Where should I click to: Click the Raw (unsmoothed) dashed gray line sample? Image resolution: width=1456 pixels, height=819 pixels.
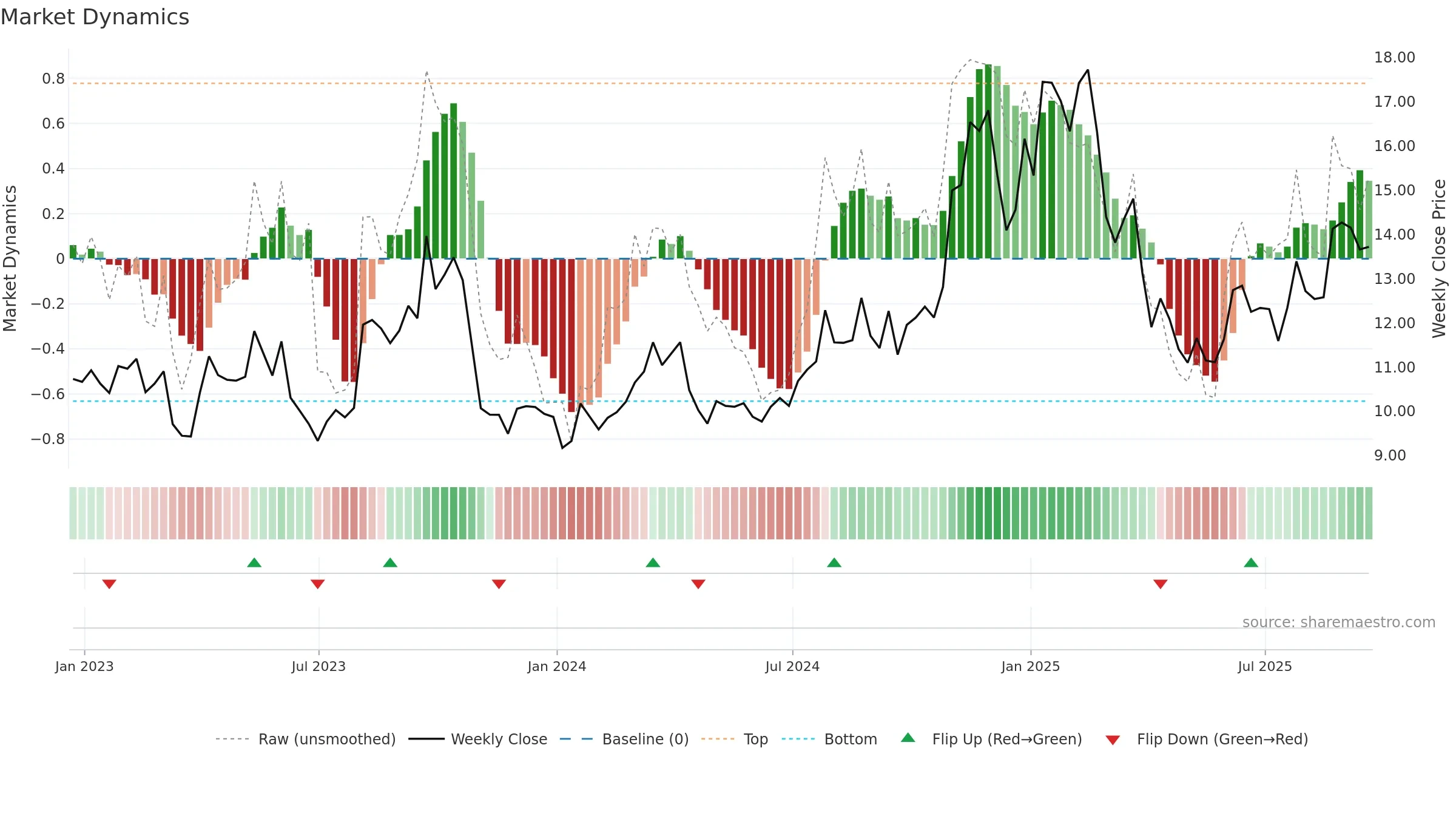233,739
